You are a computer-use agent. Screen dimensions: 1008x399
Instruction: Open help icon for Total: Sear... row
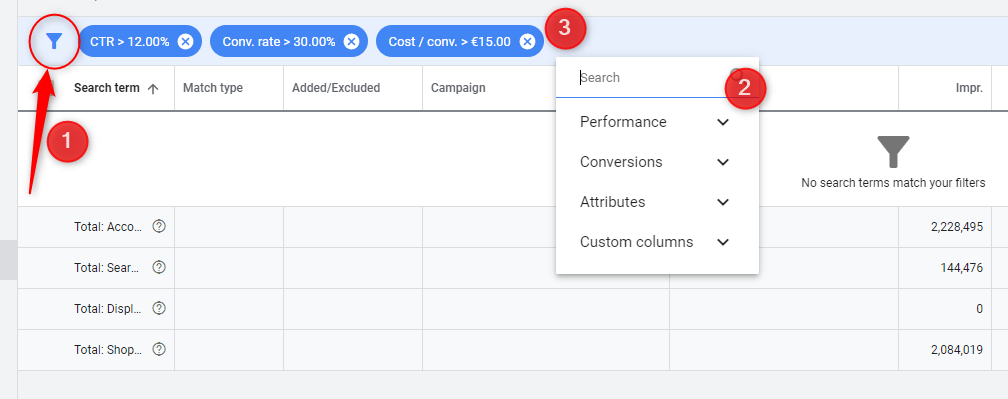point(159,267)
